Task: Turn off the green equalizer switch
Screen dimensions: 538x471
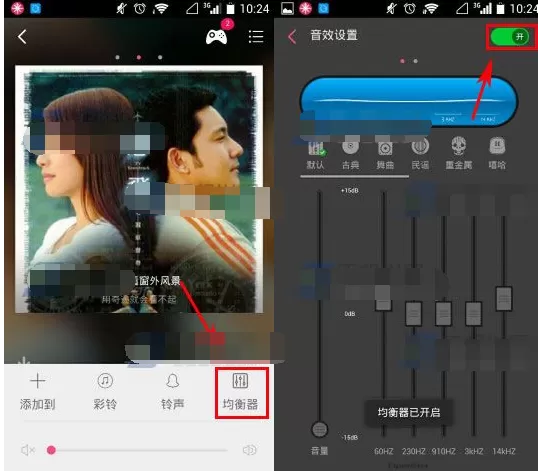Action: pyautogui.click(x=510, y=37)
